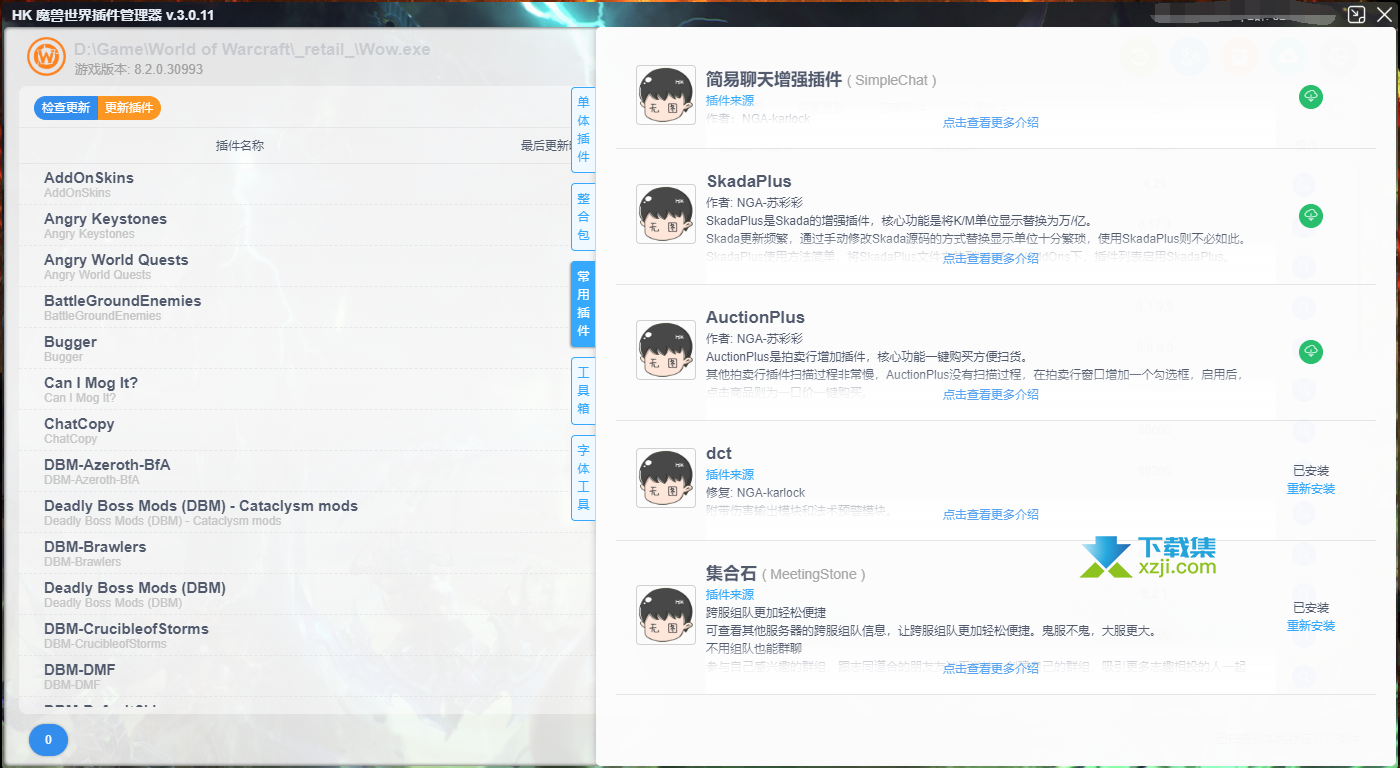Click the 简易聊天增强插件 plugin title
Image resolution: width=1400 pixels, height=768 pixels.
point(774,79)
